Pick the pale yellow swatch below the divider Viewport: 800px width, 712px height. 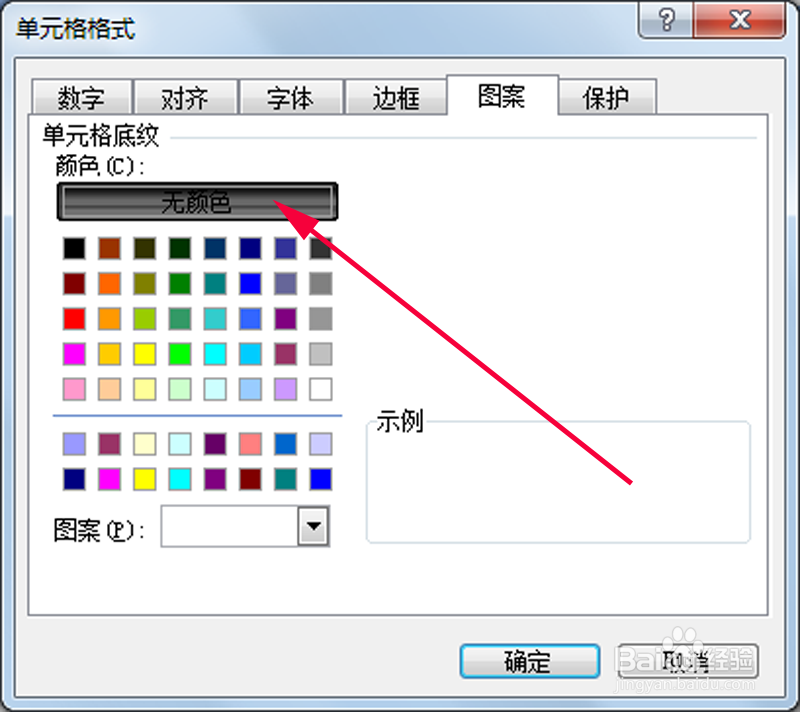point(145,444)
